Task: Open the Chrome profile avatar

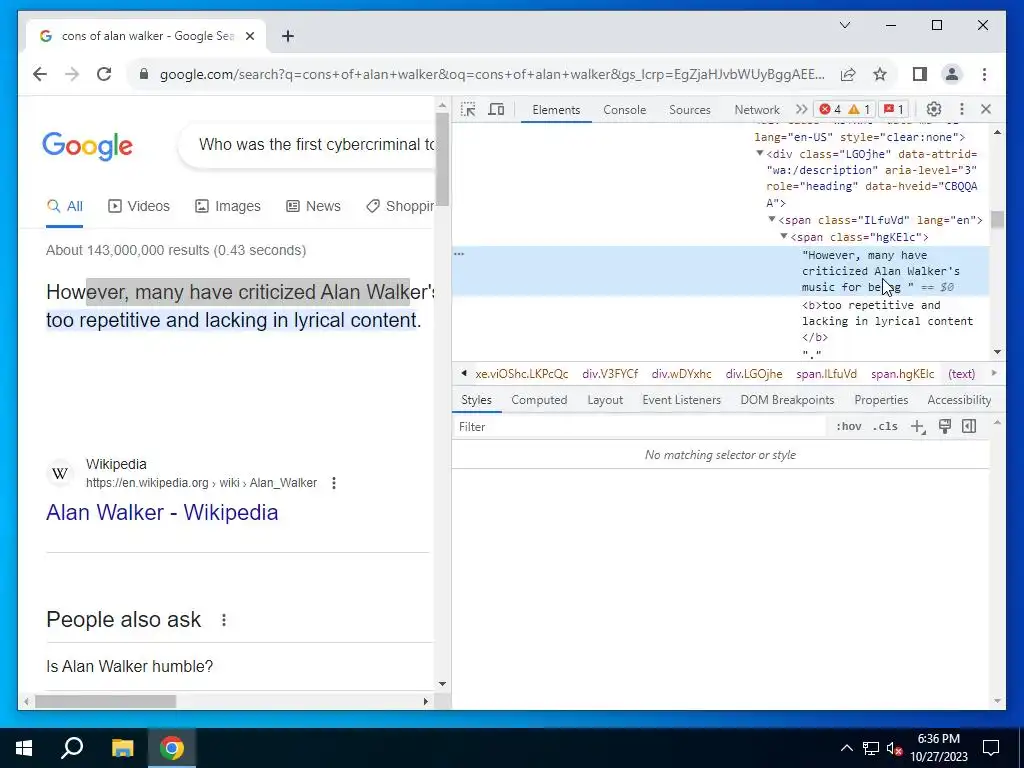Action: [952, 74]
